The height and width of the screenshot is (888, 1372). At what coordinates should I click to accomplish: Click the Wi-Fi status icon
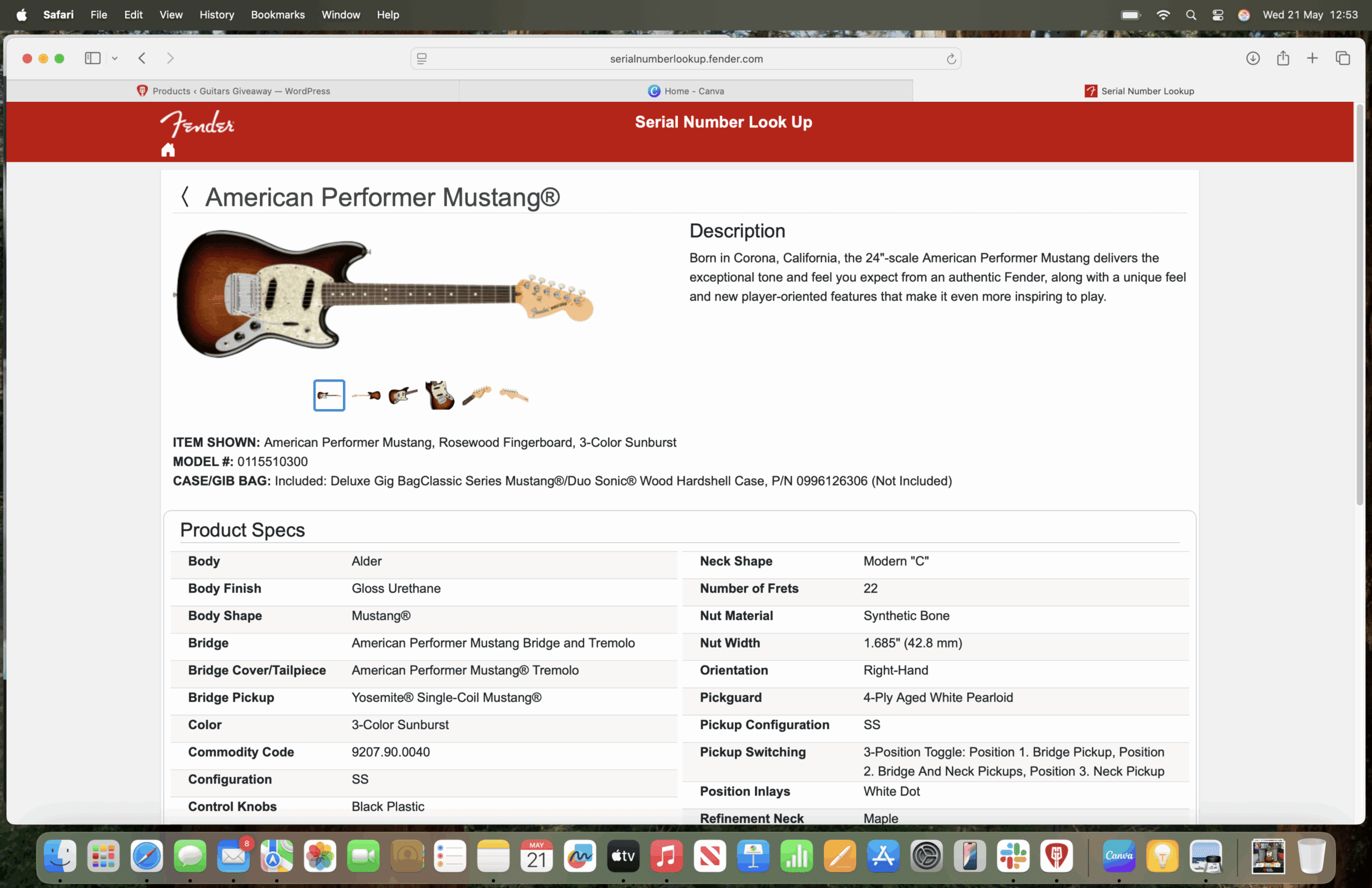(1163, 15)
